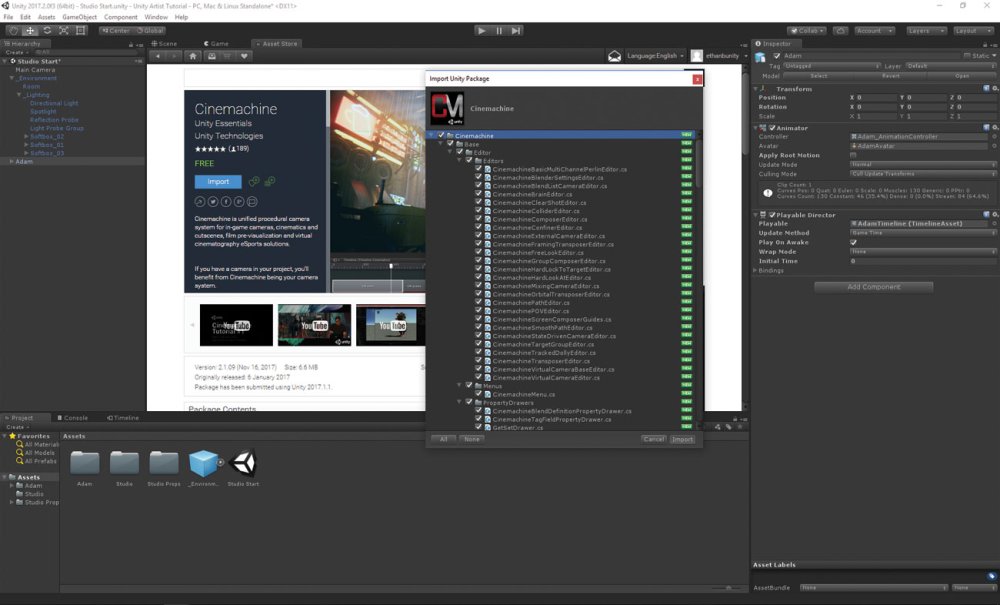Click the Pause button
1000x605 pixels.
pos(499,31)
